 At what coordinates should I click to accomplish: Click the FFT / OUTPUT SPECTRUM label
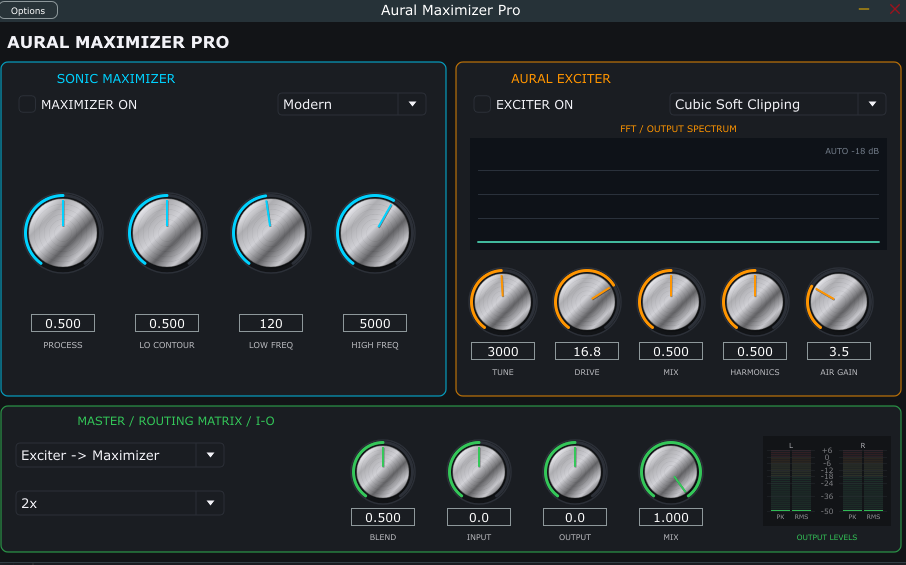[x=678, y=129]
